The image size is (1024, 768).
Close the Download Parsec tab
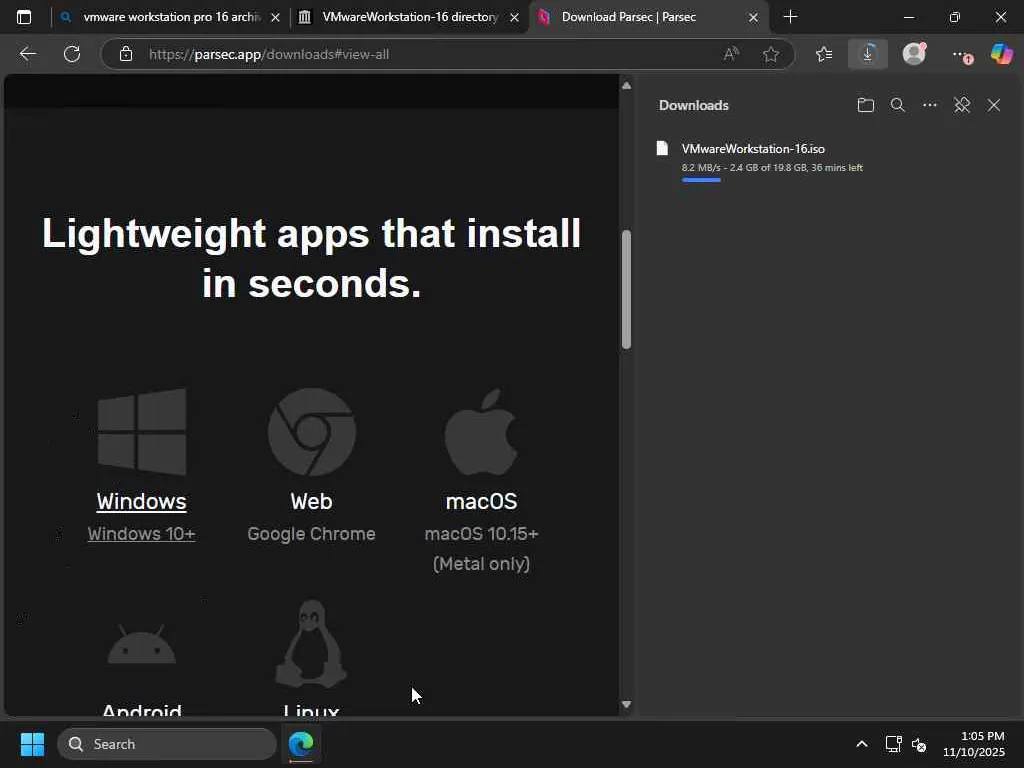pos(753,18)
